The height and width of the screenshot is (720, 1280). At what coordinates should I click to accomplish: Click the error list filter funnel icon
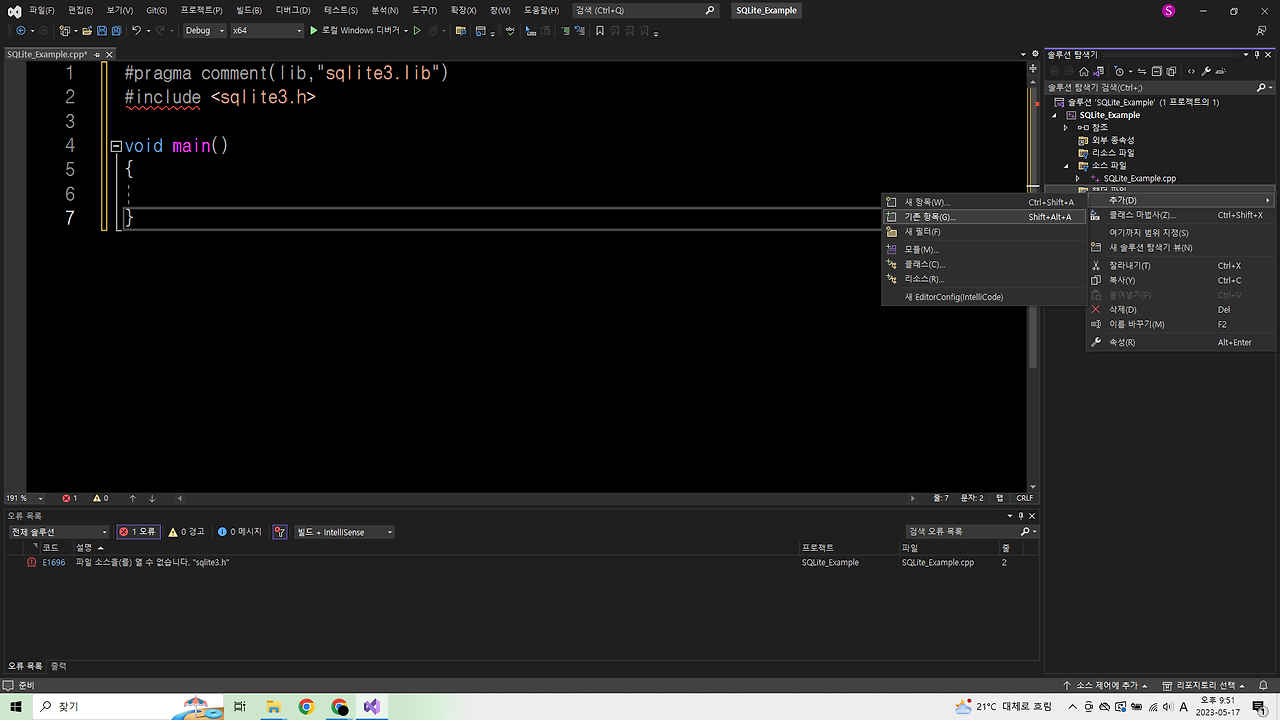click(x=279, y=532)
